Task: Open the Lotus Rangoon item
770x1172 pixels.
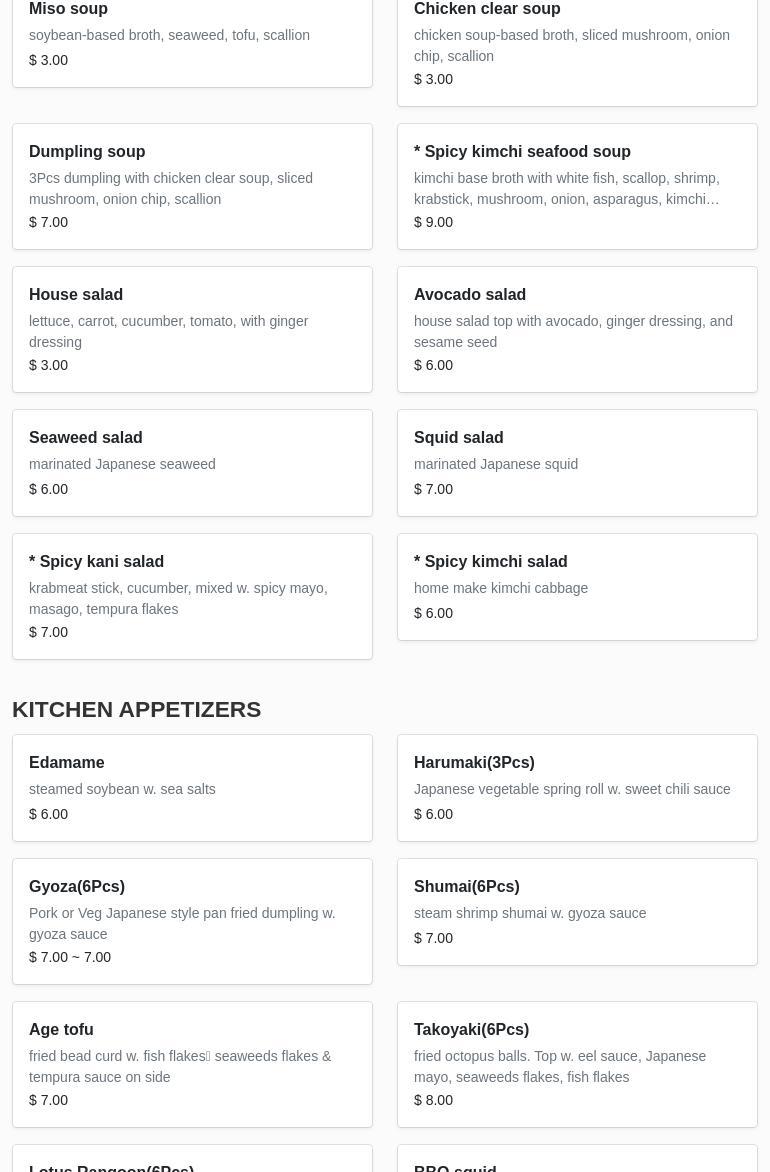Action: [x=192, y=1162]
